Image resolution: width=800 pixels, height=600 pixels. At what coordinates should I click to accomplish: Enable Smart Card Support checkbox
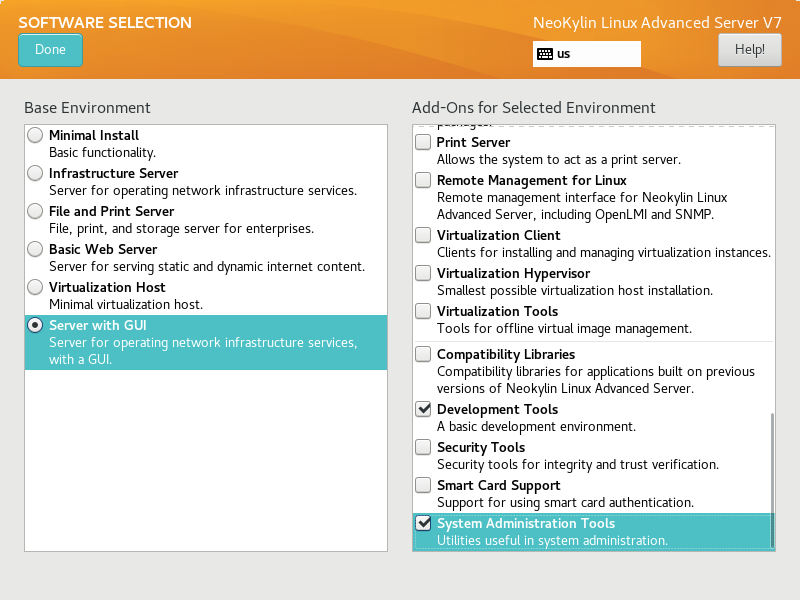(423, 485)
